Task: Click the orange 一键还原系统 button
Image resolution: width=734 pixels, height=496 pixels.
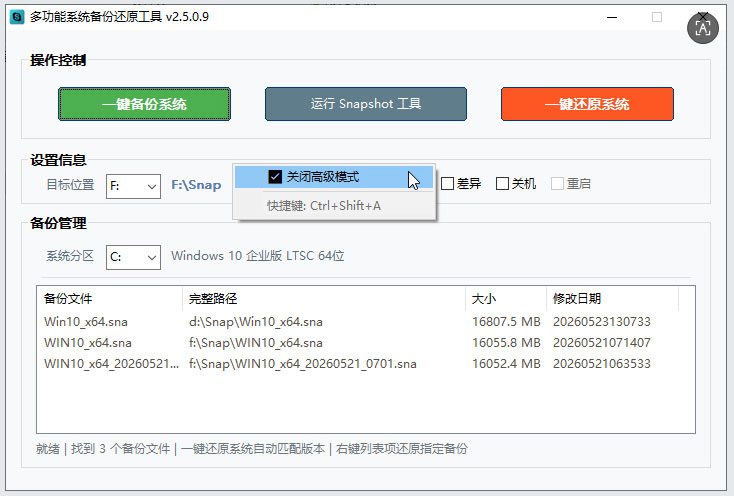Action: point(587,104)
